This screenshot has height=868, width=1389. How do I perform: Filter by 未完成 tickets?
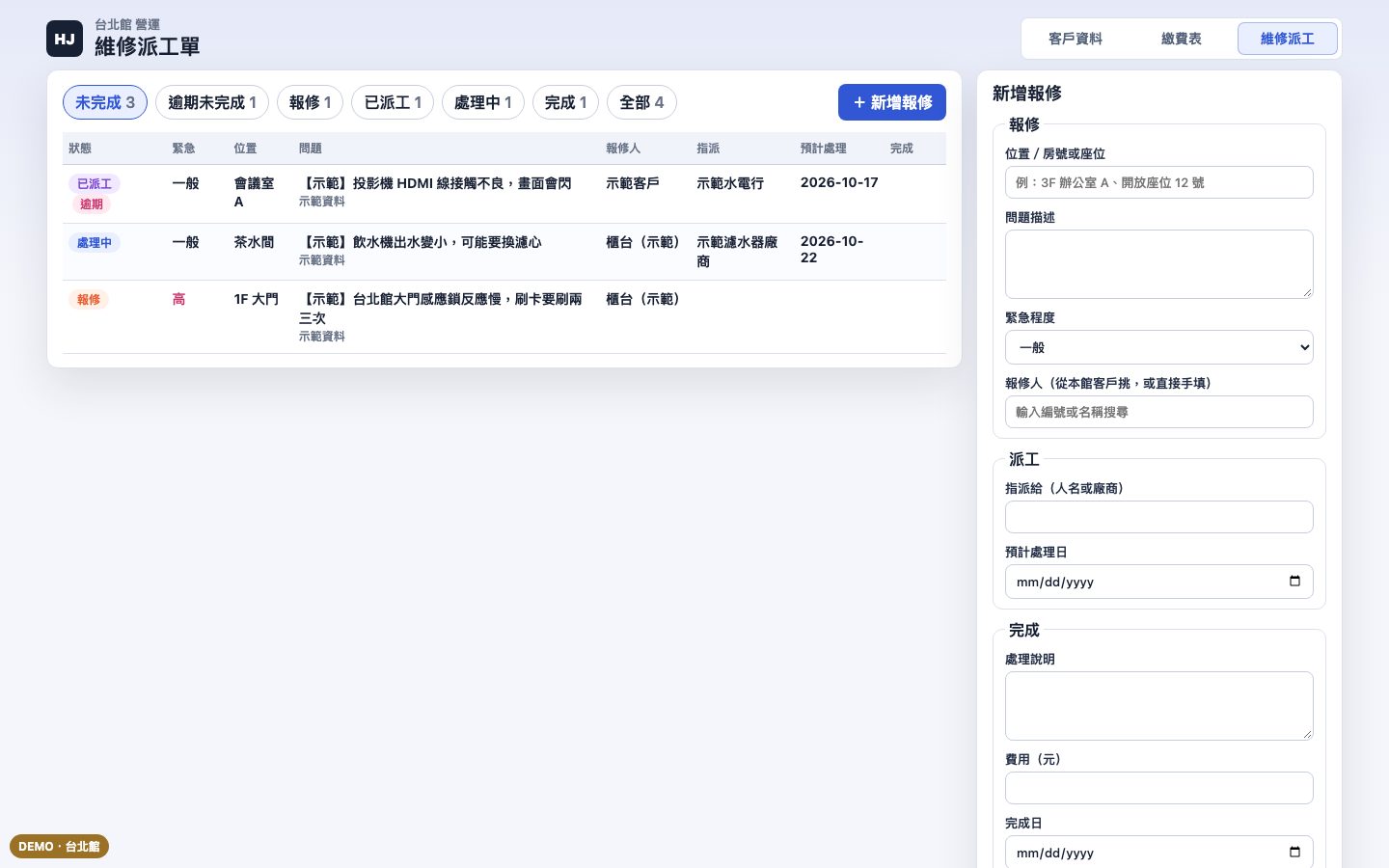105,102
